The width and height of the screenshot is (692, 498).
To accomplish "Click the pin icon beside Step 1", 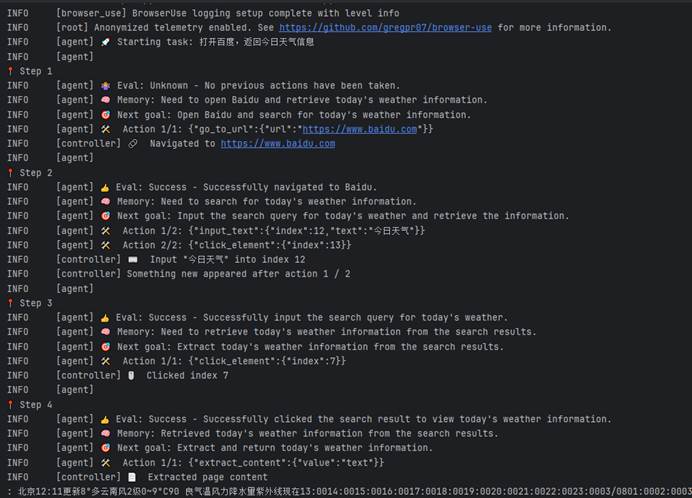I will pyautogui.click(x=10, y=71).
